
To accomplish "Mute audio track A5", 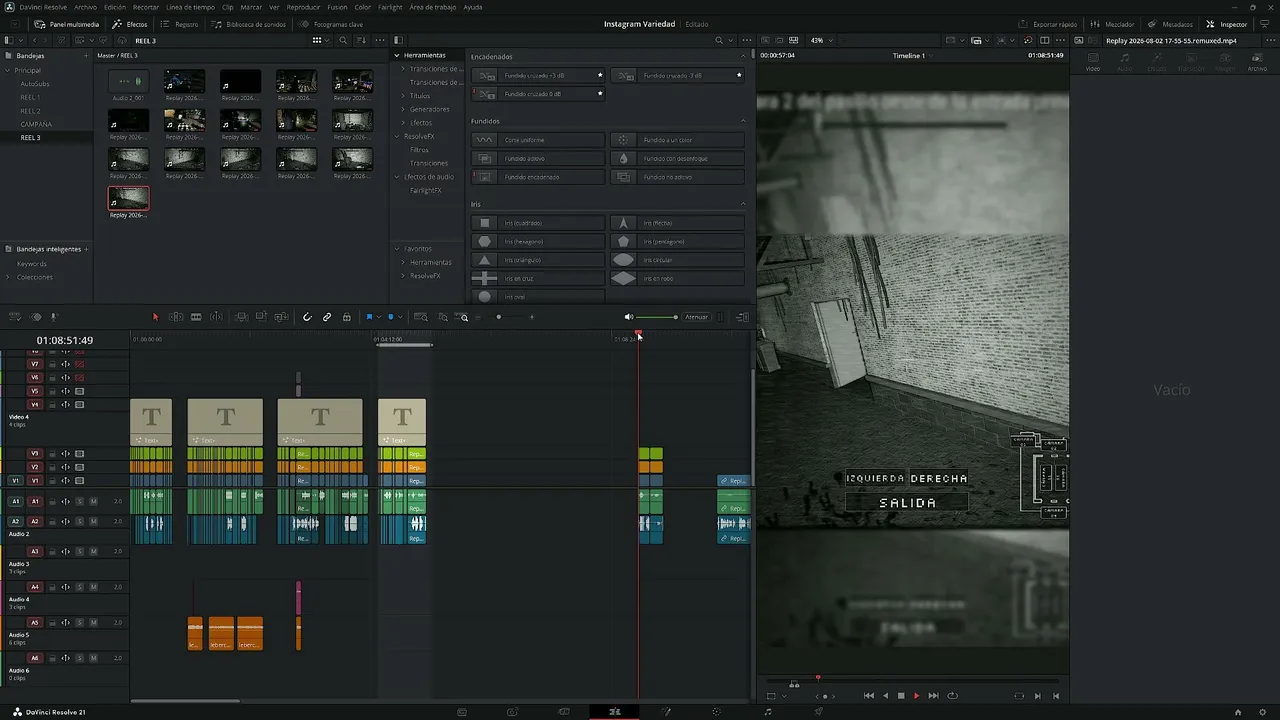I will [93, 622].
